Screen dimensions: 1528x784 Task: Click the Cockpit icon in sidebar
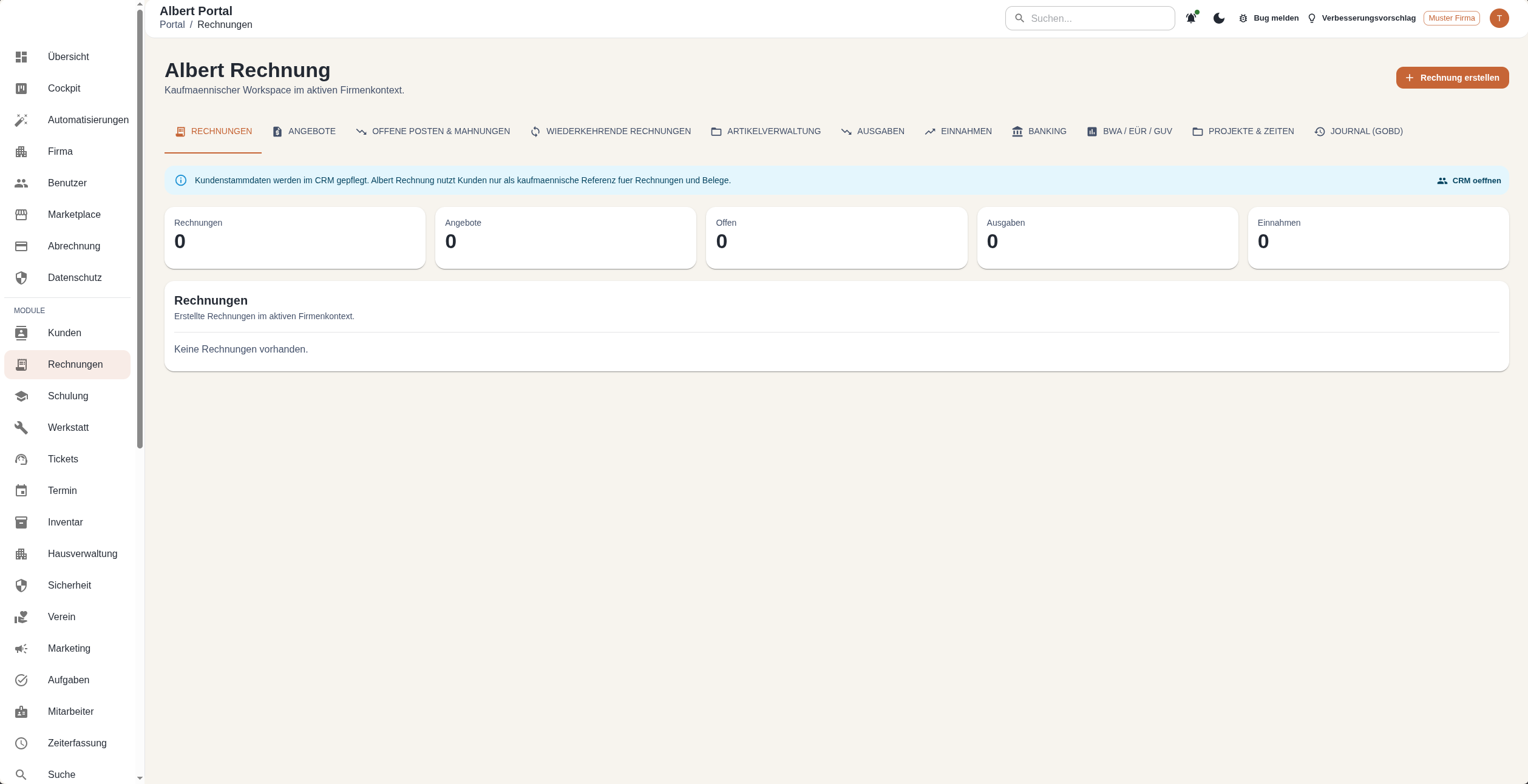pos(21,89)
